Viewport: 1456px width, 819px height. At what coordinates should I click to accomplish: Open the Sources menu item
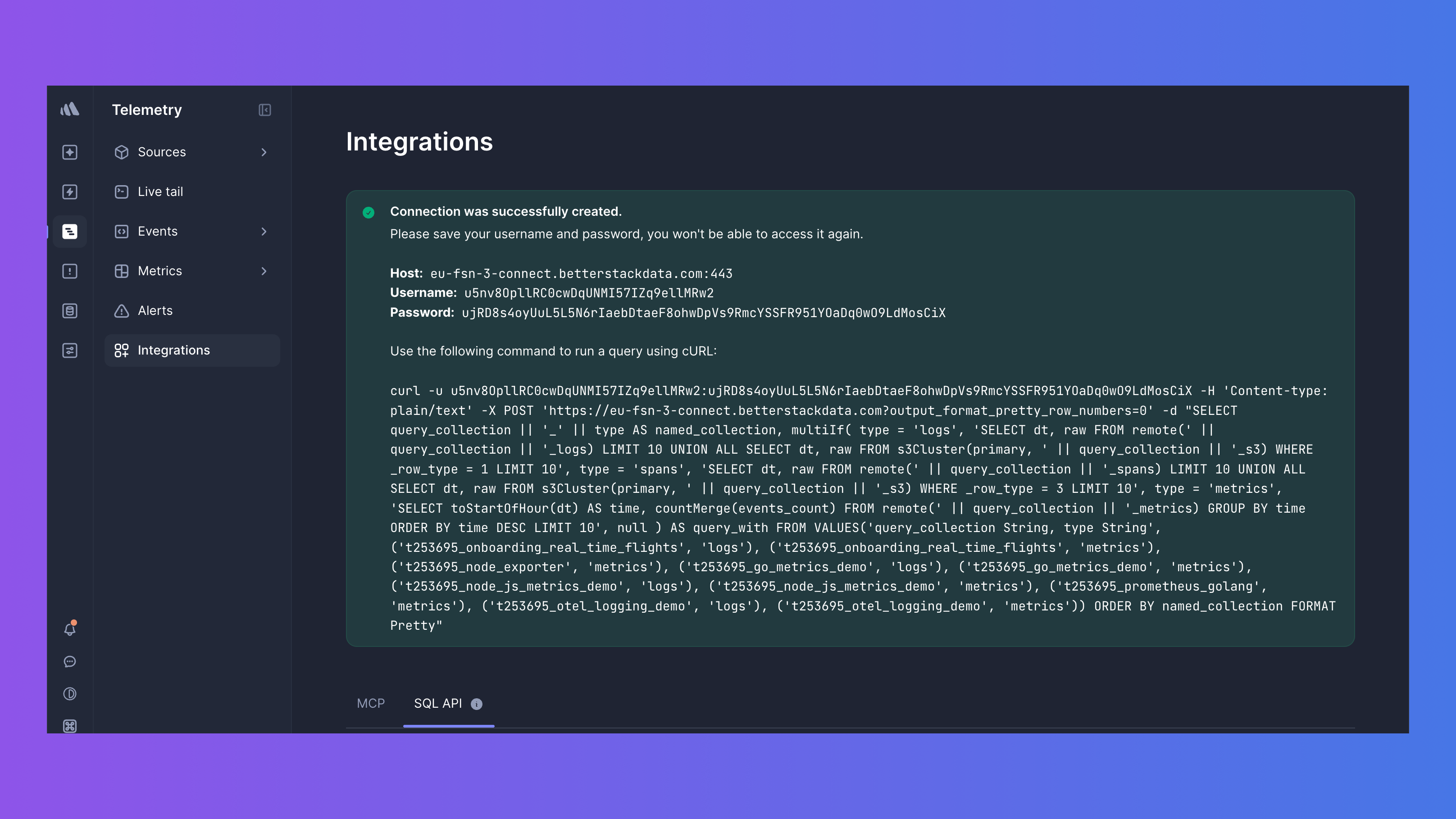(192, 152)
